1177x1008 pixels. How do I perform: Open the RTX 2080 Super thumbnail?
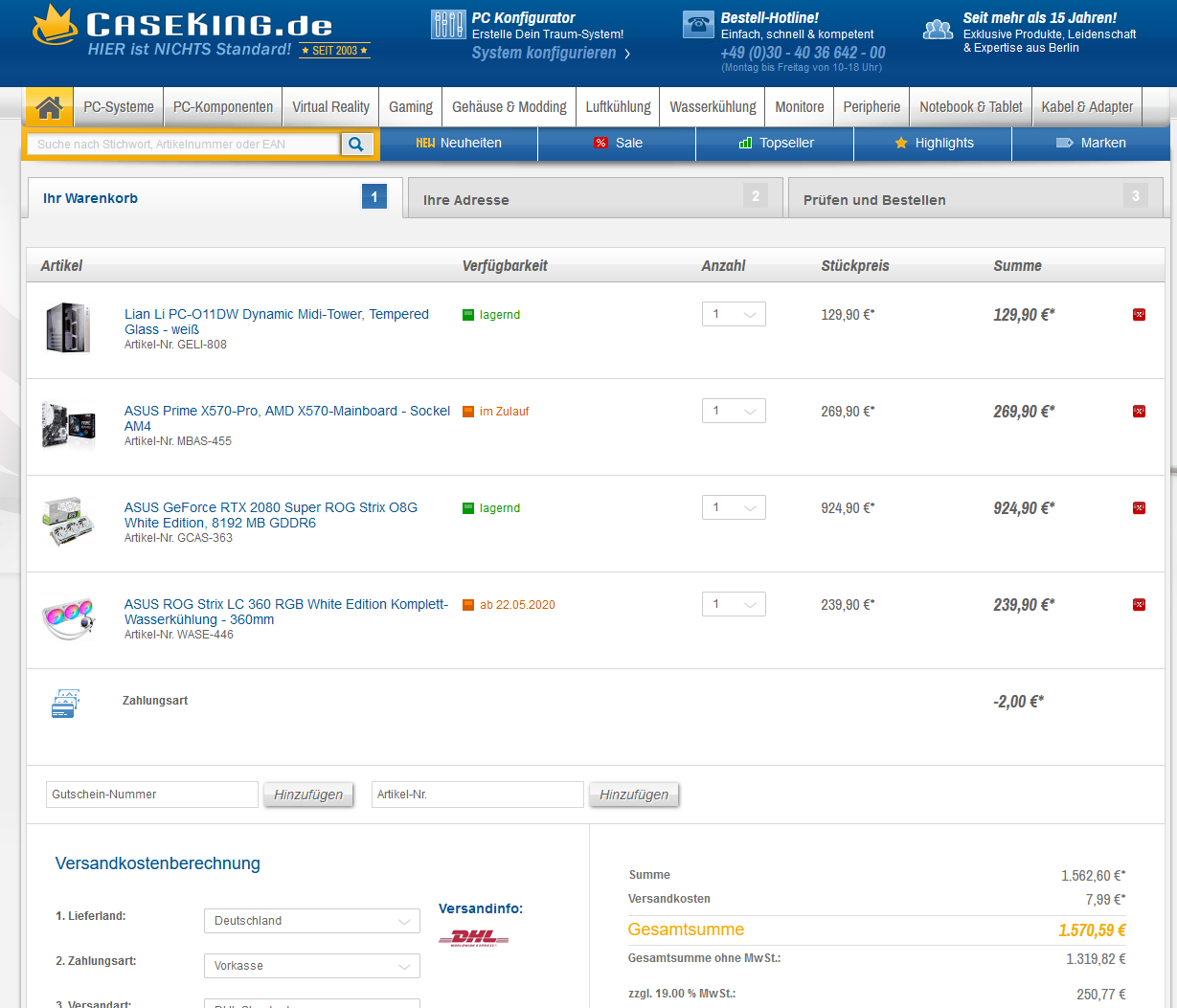coord(68,522)
